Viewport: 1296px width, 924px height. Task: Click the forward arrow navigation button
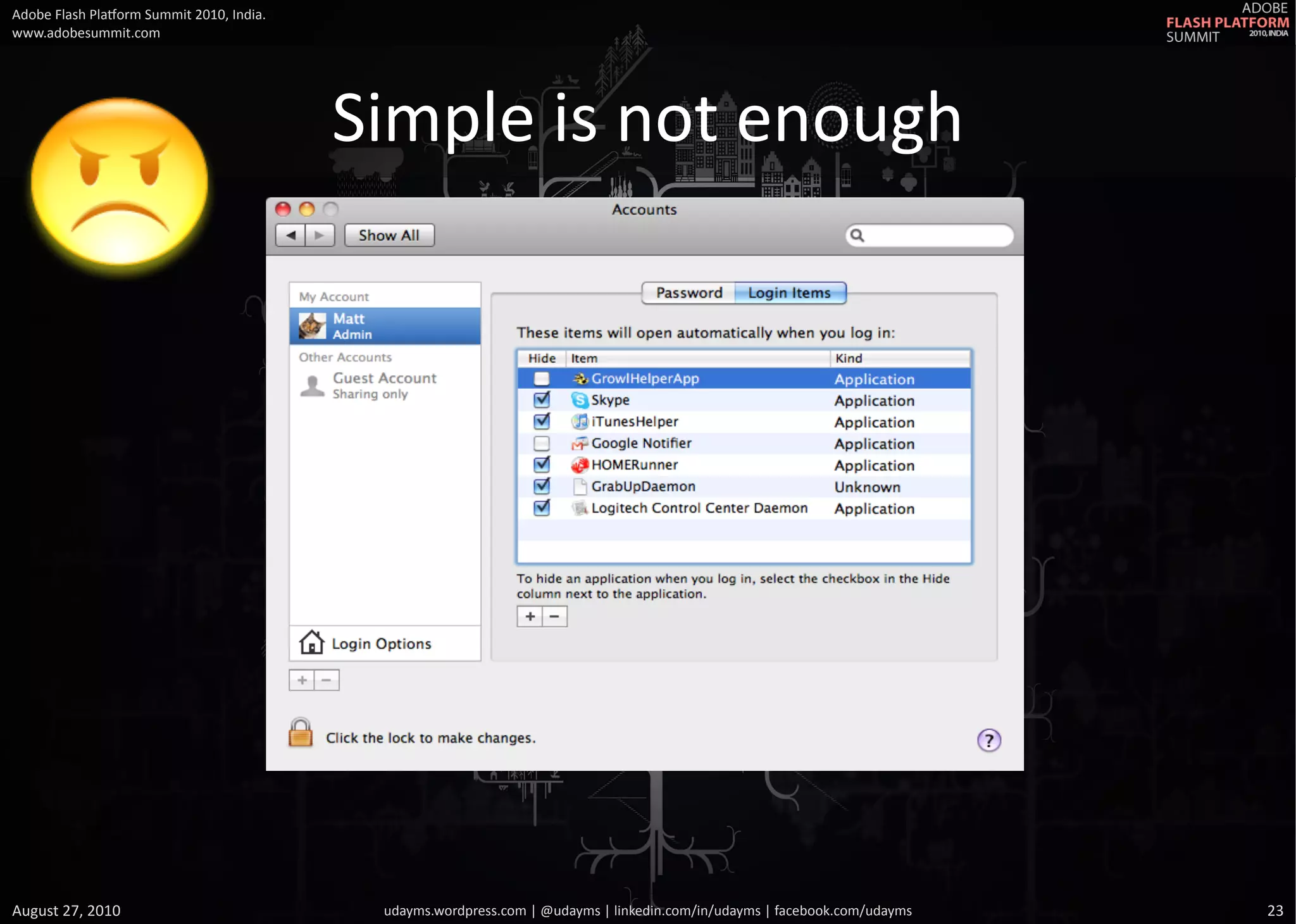(320, 235)
